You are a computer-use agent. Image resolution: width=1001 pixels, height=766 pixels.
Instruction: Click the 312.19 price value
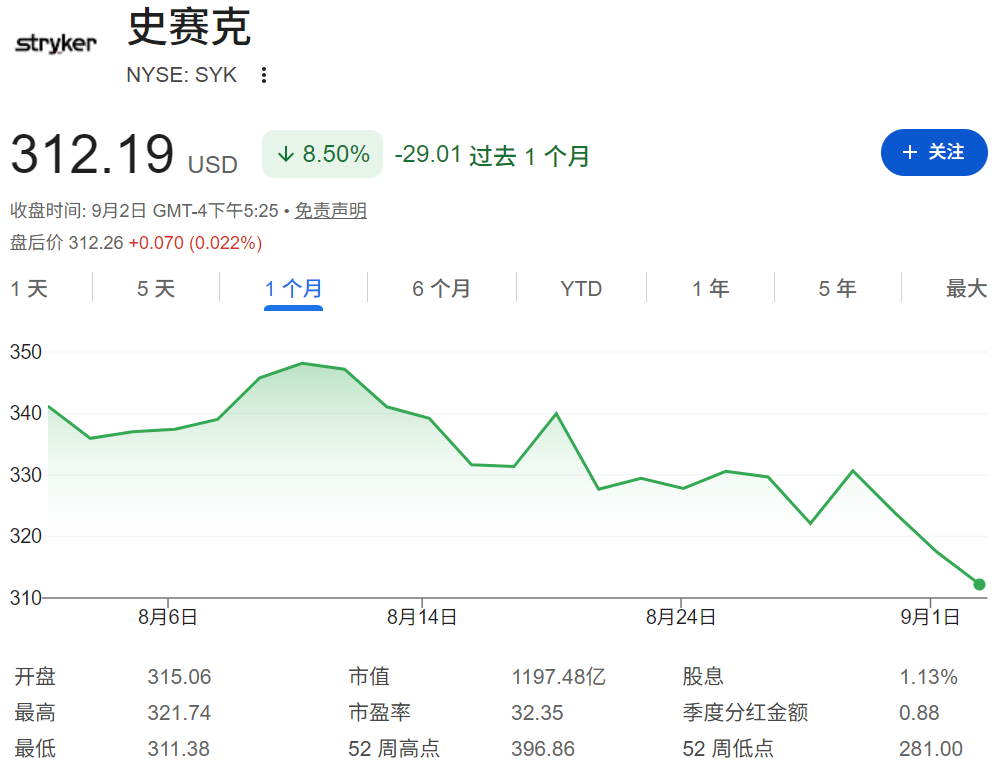tap(92, 154)
